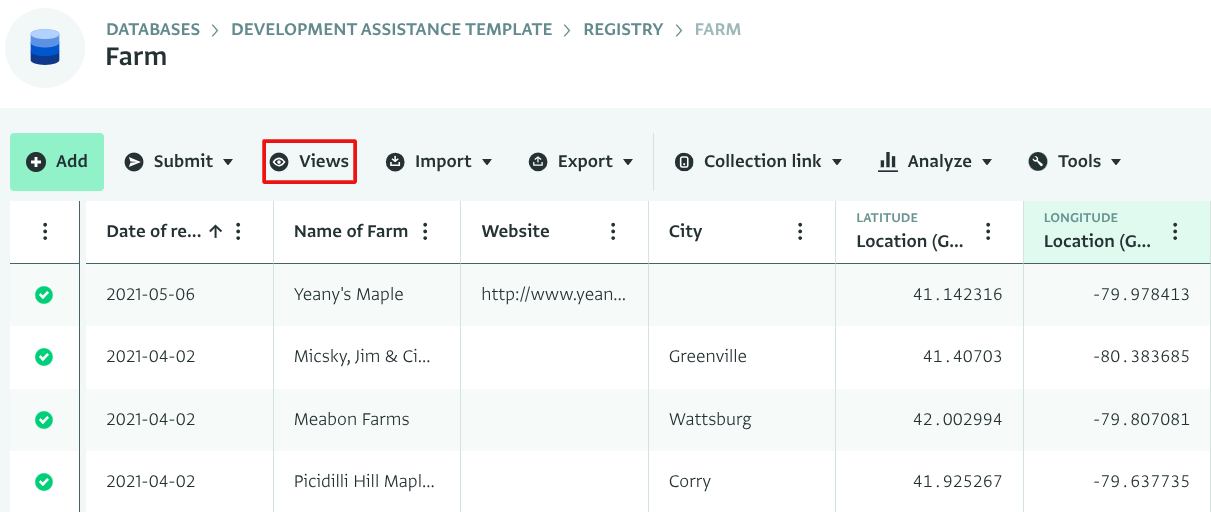Click the Yeany's Maple website cell
The width and height of the screenshot is (1211, 512).
pyautogui.click(x=553, y=295)
